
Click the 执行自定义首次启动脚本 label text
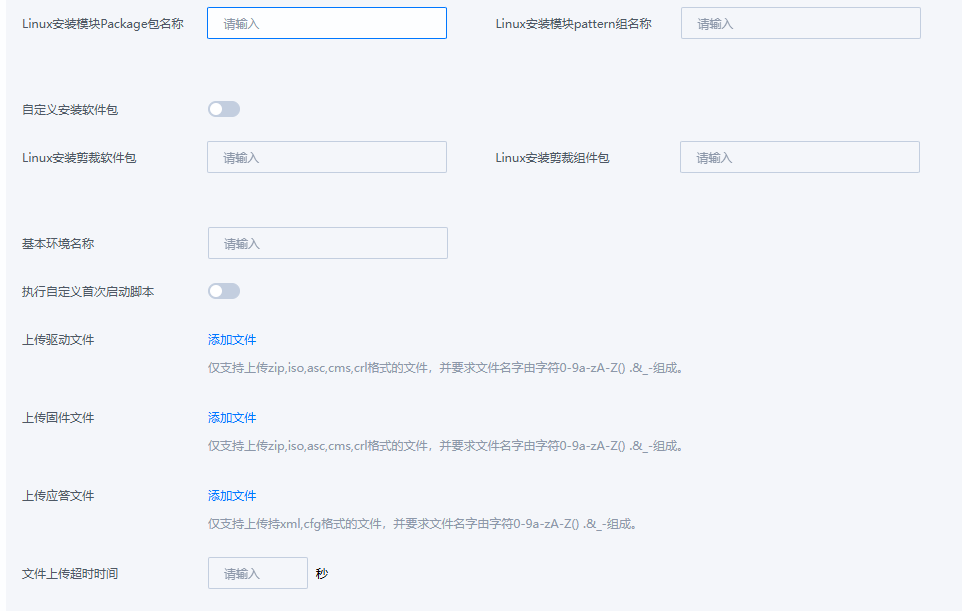point(88,292)
